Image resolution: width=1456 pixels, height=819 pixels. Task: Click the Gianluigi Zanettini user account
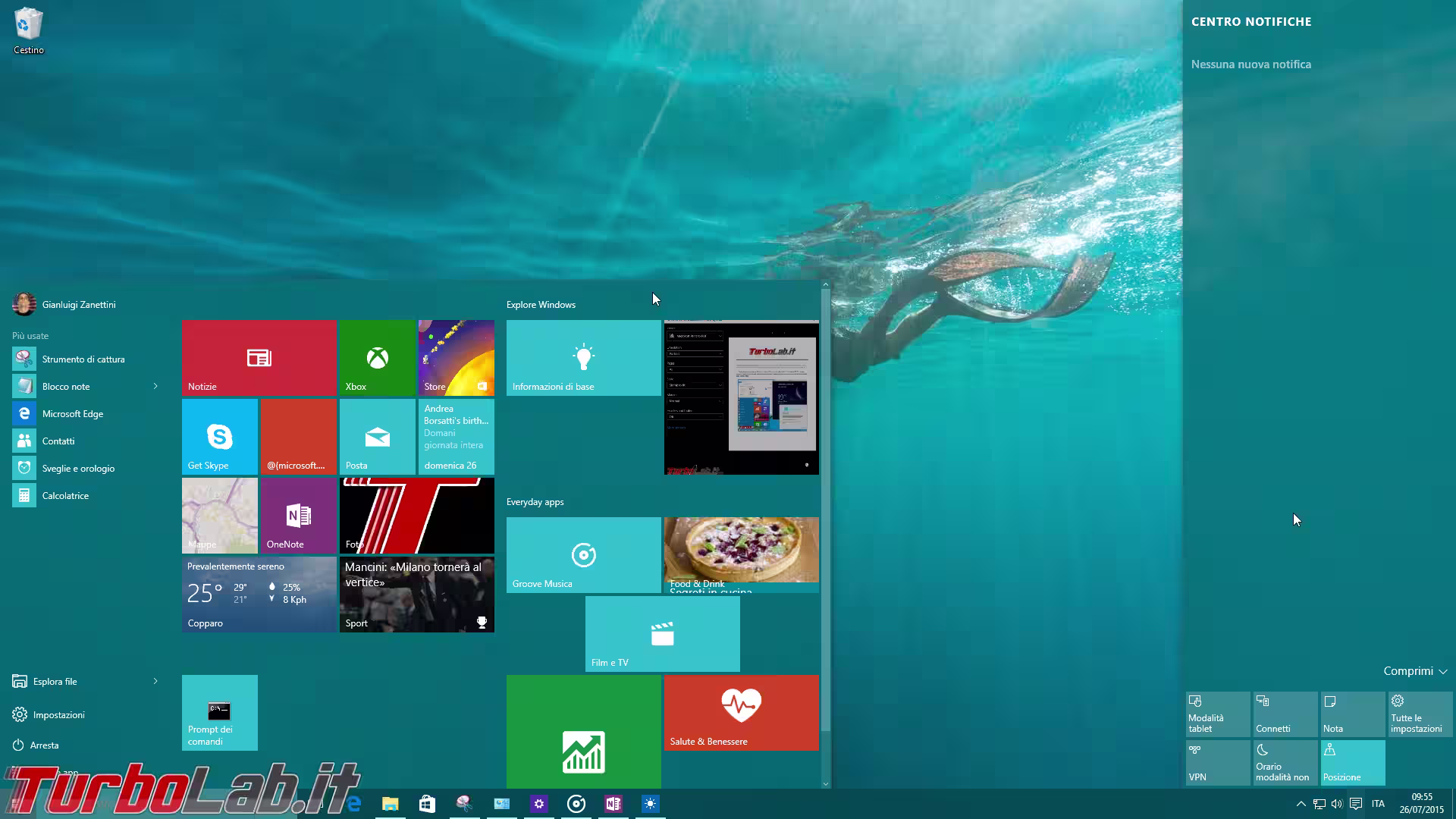pyautogui.click(x=64, y=304)
